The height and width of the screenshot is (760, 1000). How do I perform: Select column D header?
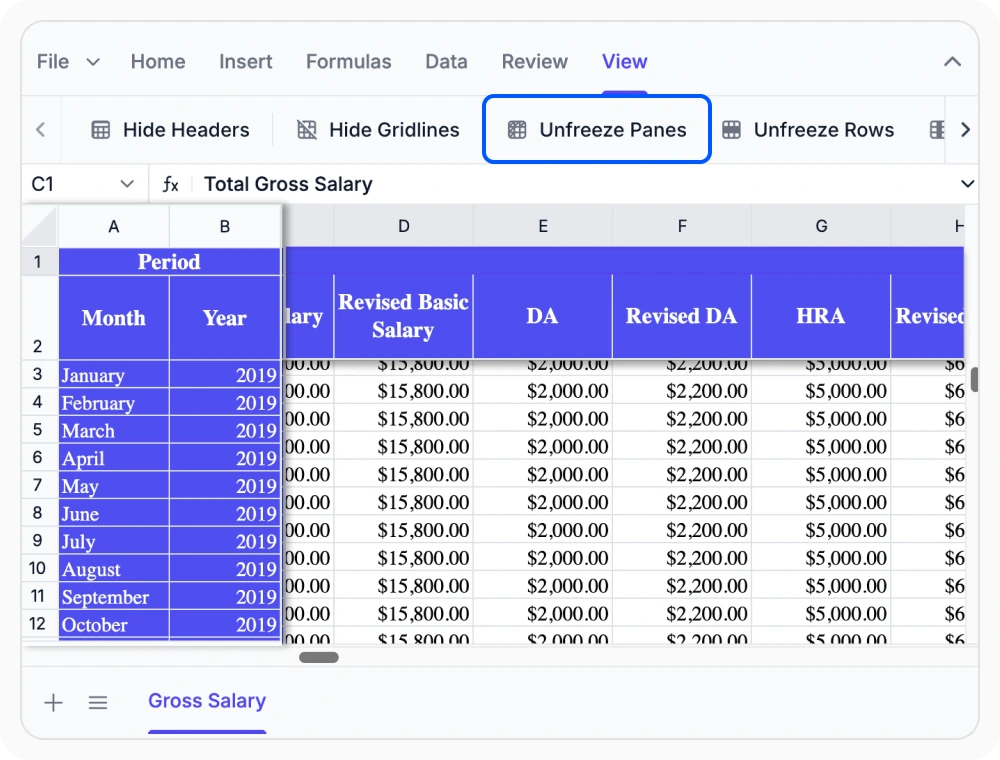(404, 226)
